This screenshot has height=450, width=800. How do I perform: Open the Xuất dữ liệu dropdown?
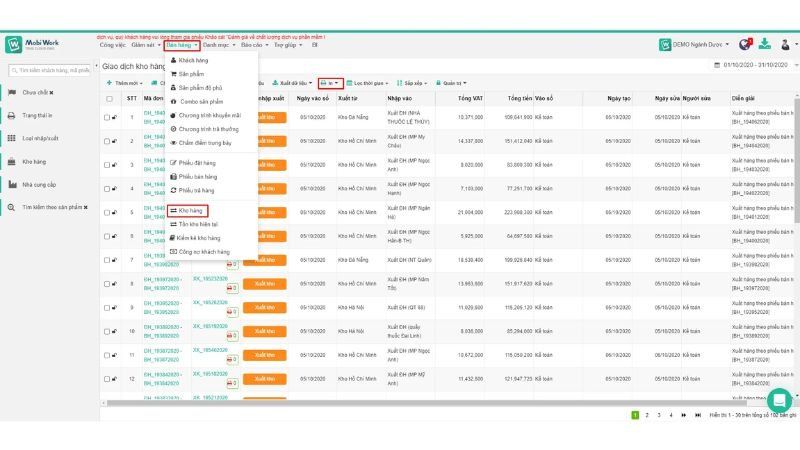[x=292, y=83]
